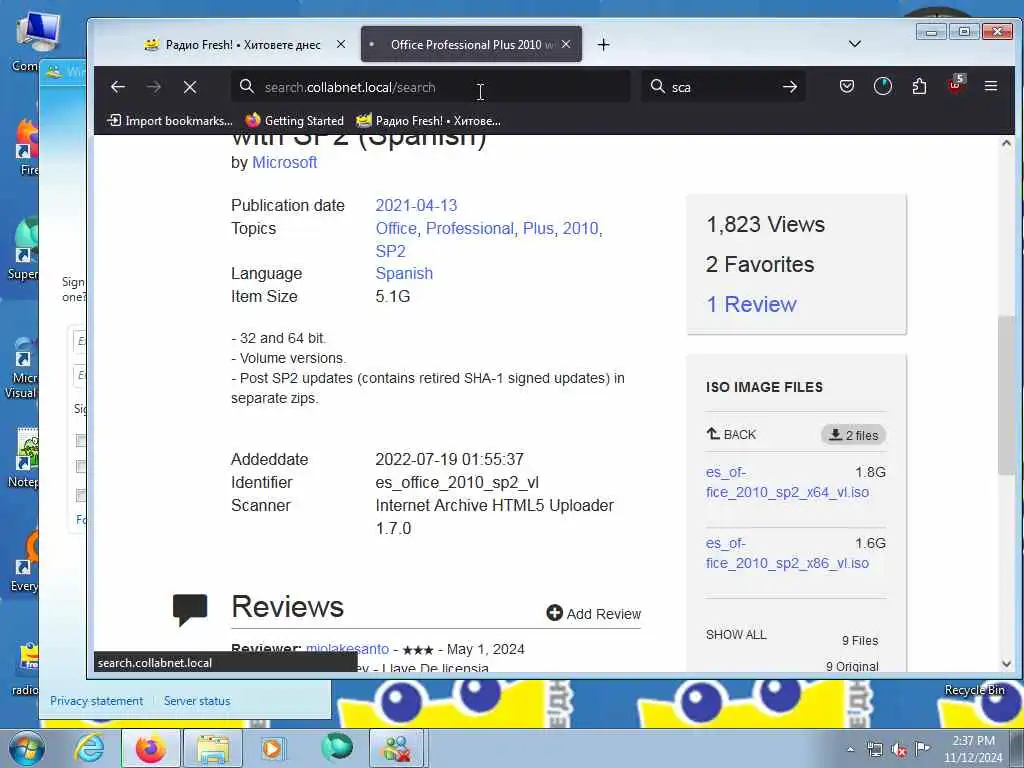The image size is (1024, 768).
Task: Open the Windows Start menu
Action: (26, 748)
